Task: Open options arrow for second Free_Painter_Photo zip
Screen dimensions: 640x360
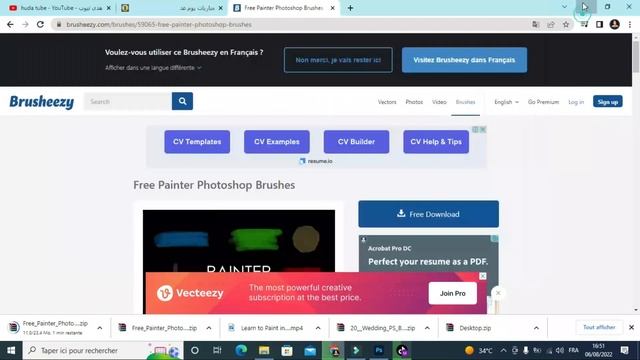Action: 209,328
